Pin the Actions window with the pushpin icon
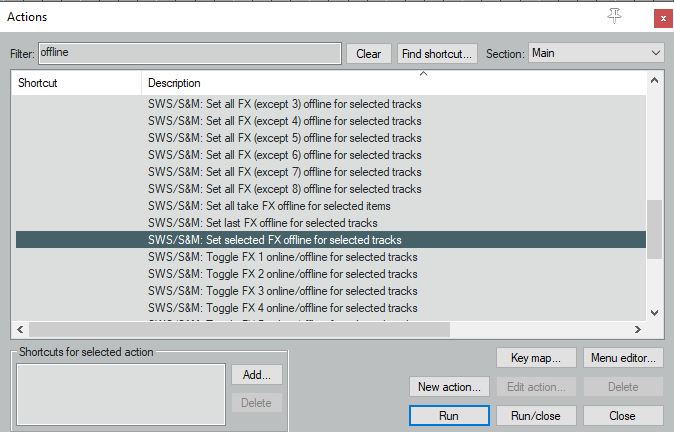 (614, 16)
